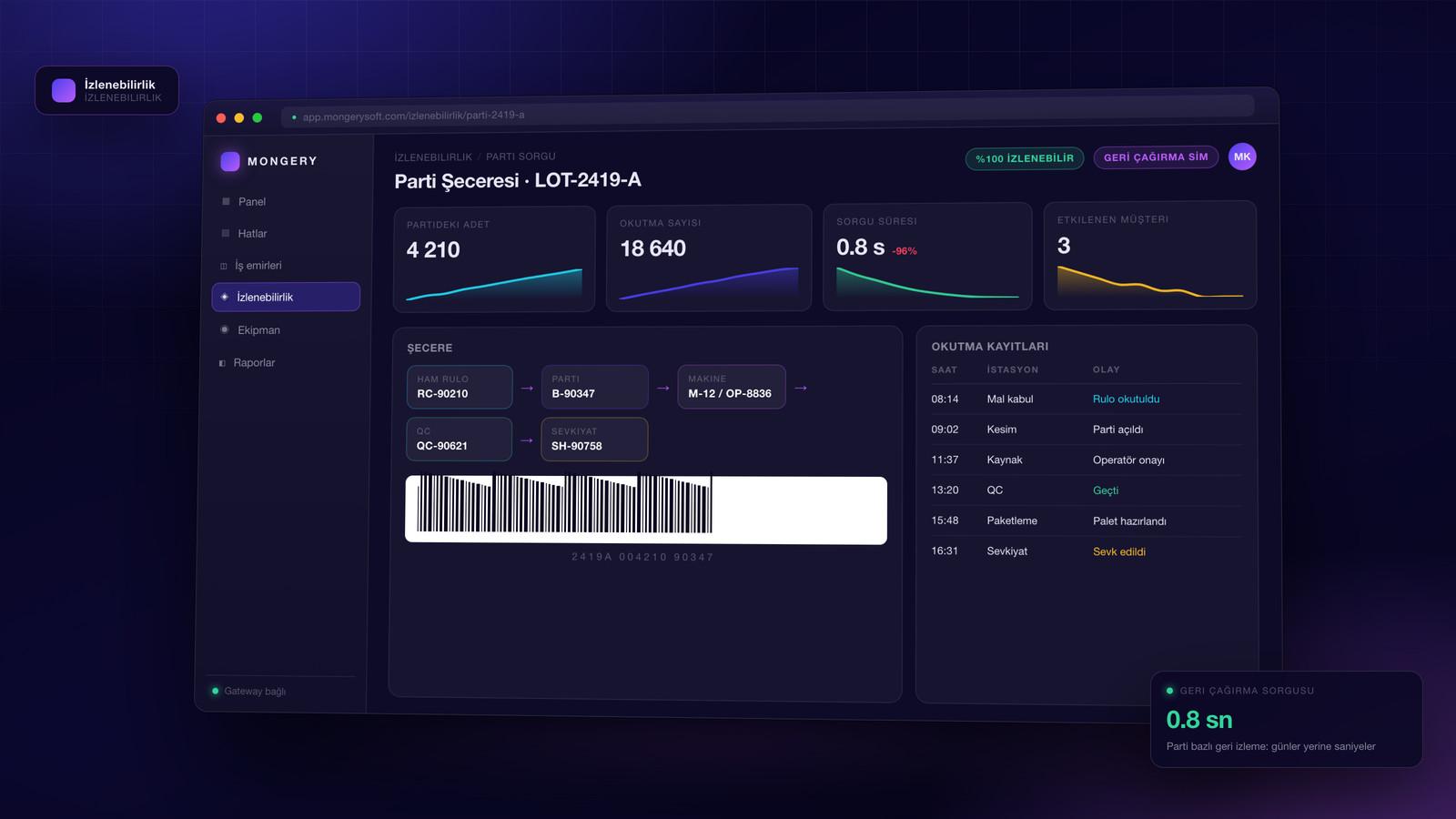
Task: Click the 'Palet hazırlandı' event text
Action: coord(1129,521)
